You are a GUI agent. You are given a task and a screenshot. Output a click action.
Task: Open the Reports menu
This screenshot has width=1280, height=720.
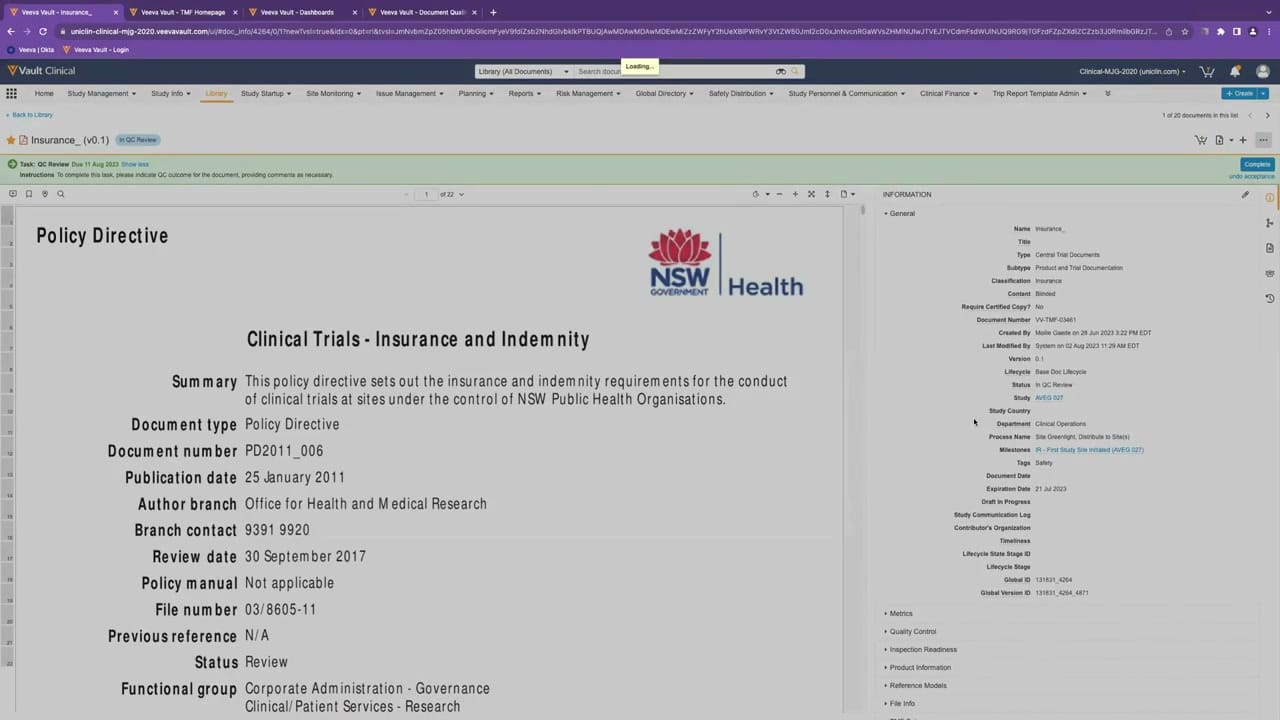coord(524,93)
